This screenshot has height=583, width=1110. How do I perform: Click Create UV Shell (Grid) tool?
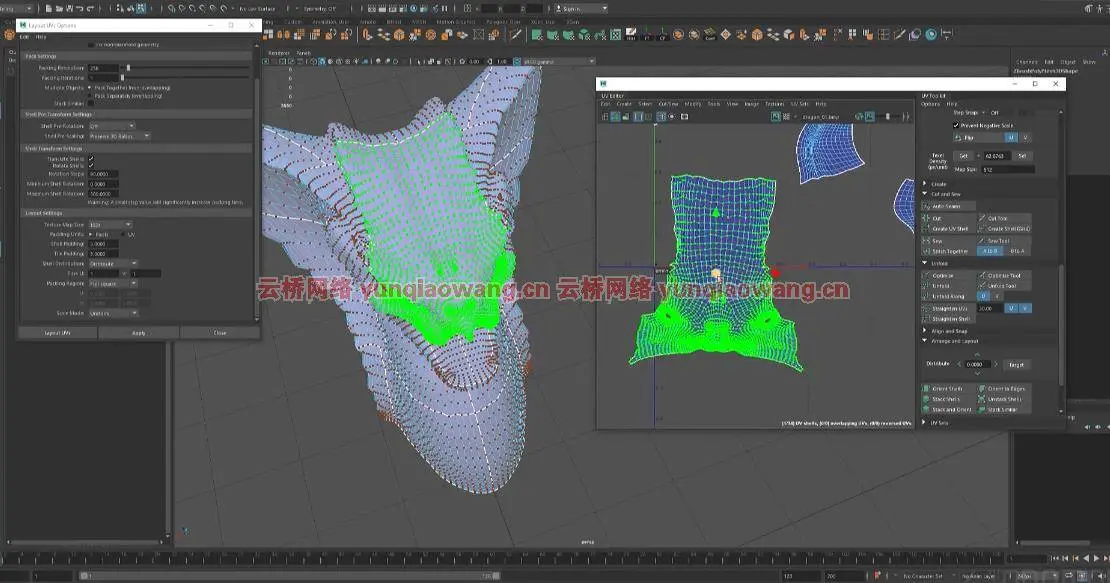pos(1004,229)
